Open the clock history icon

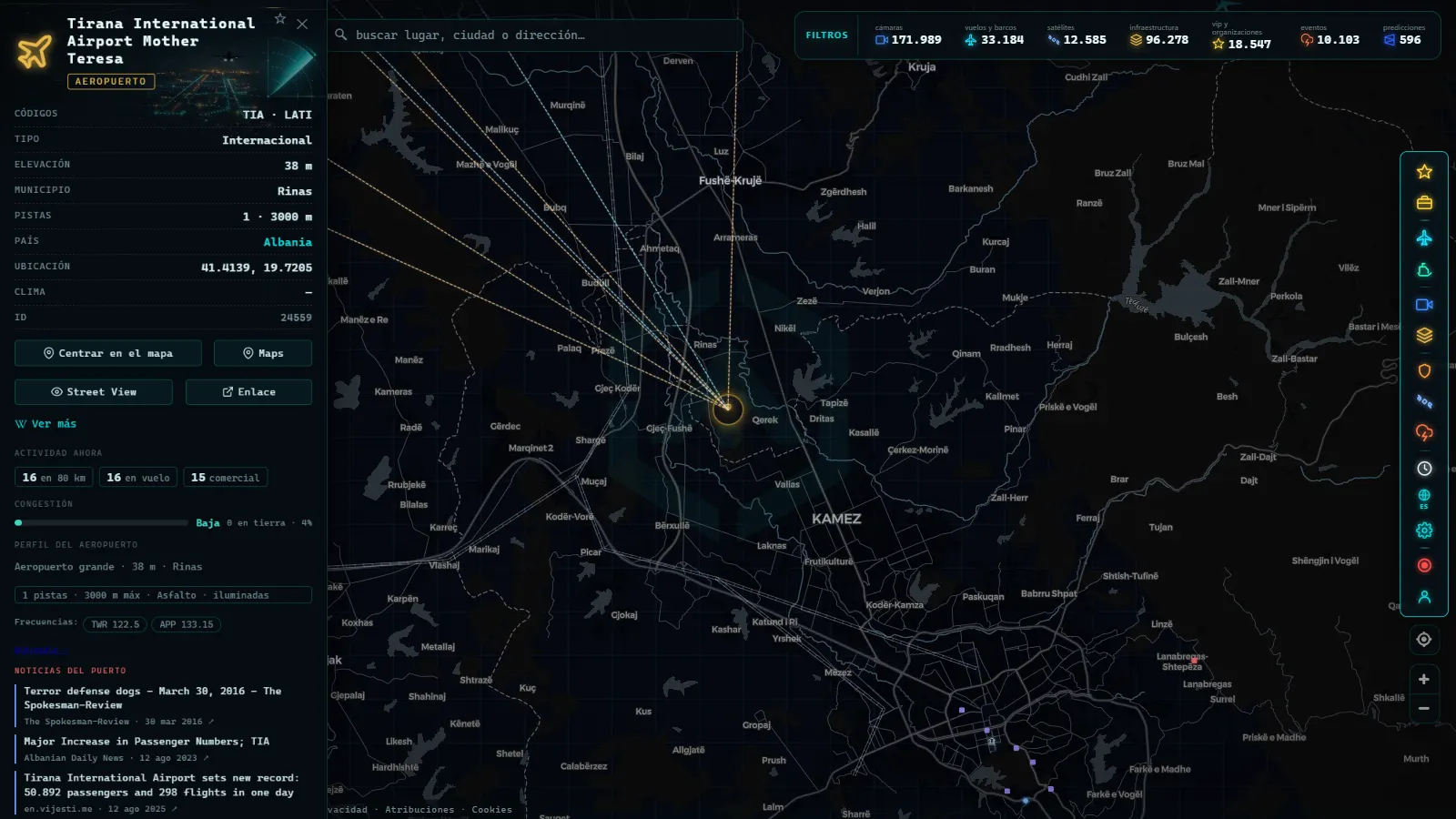[x=1424, y=469]
